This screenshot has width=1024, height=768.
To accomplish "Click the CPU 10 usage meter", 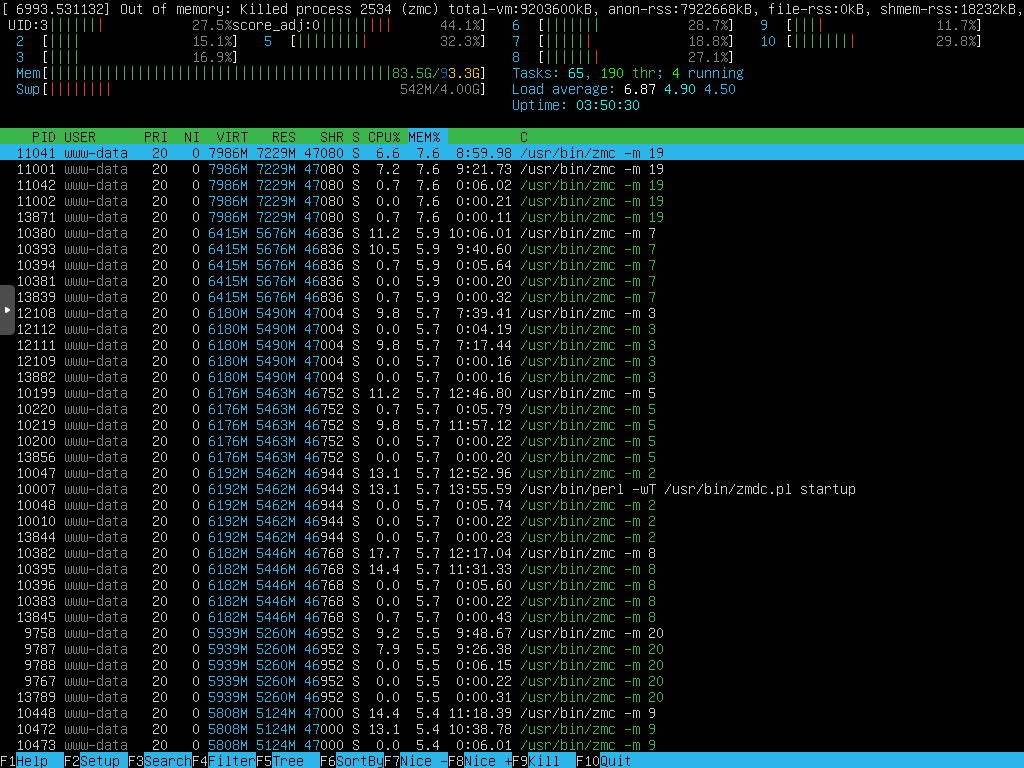I will 871,41.
